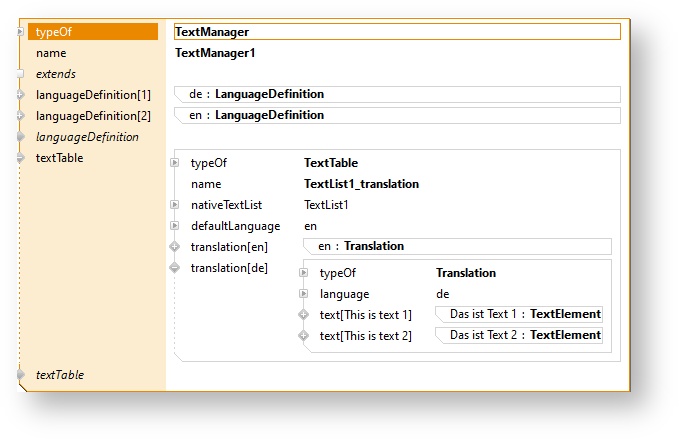The height and width of the screenshot is (440, 679).
Task: Collapse the textTable node icon
Action: [x=20, y=158]
